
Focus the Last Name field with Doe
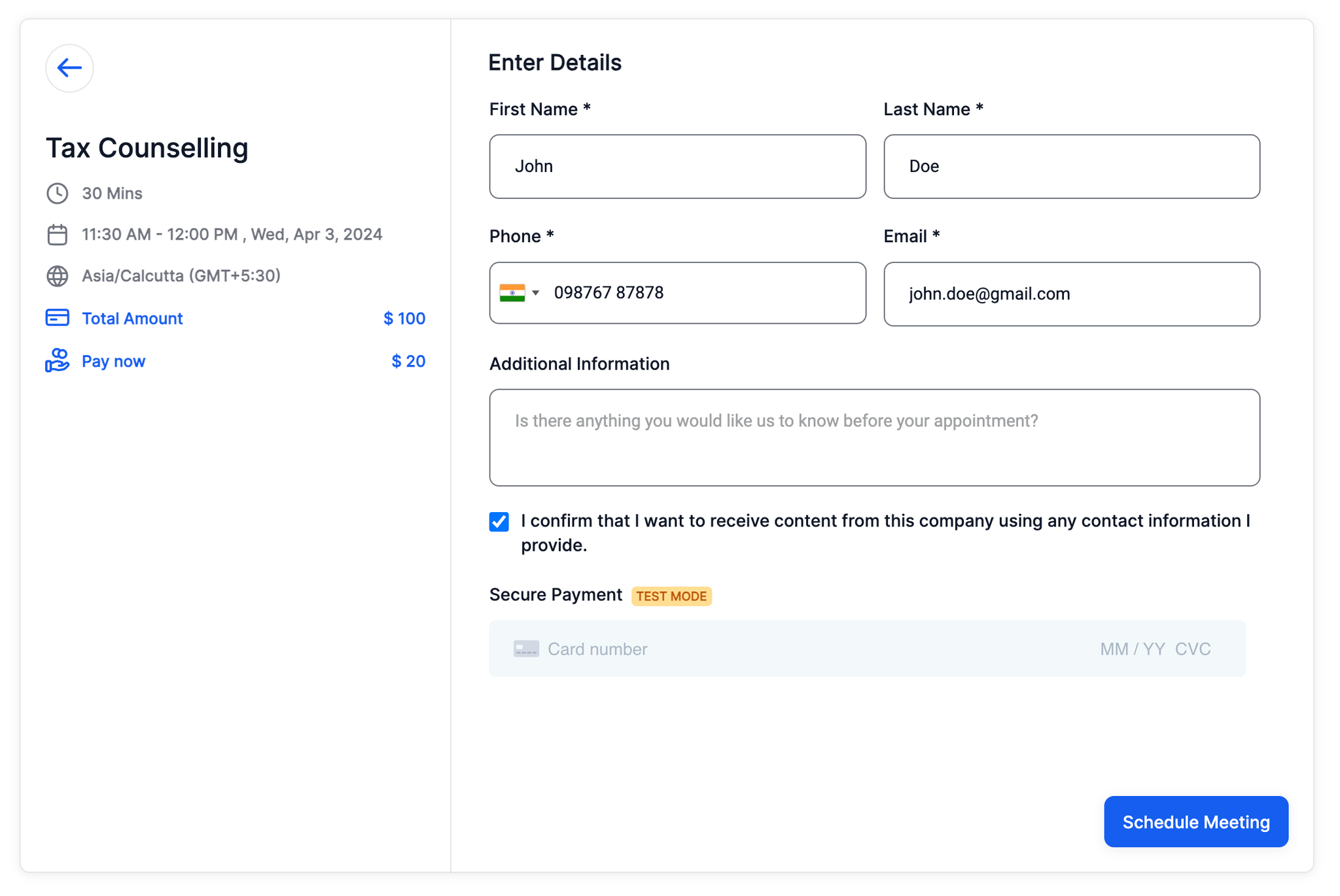coord(1072,167)
